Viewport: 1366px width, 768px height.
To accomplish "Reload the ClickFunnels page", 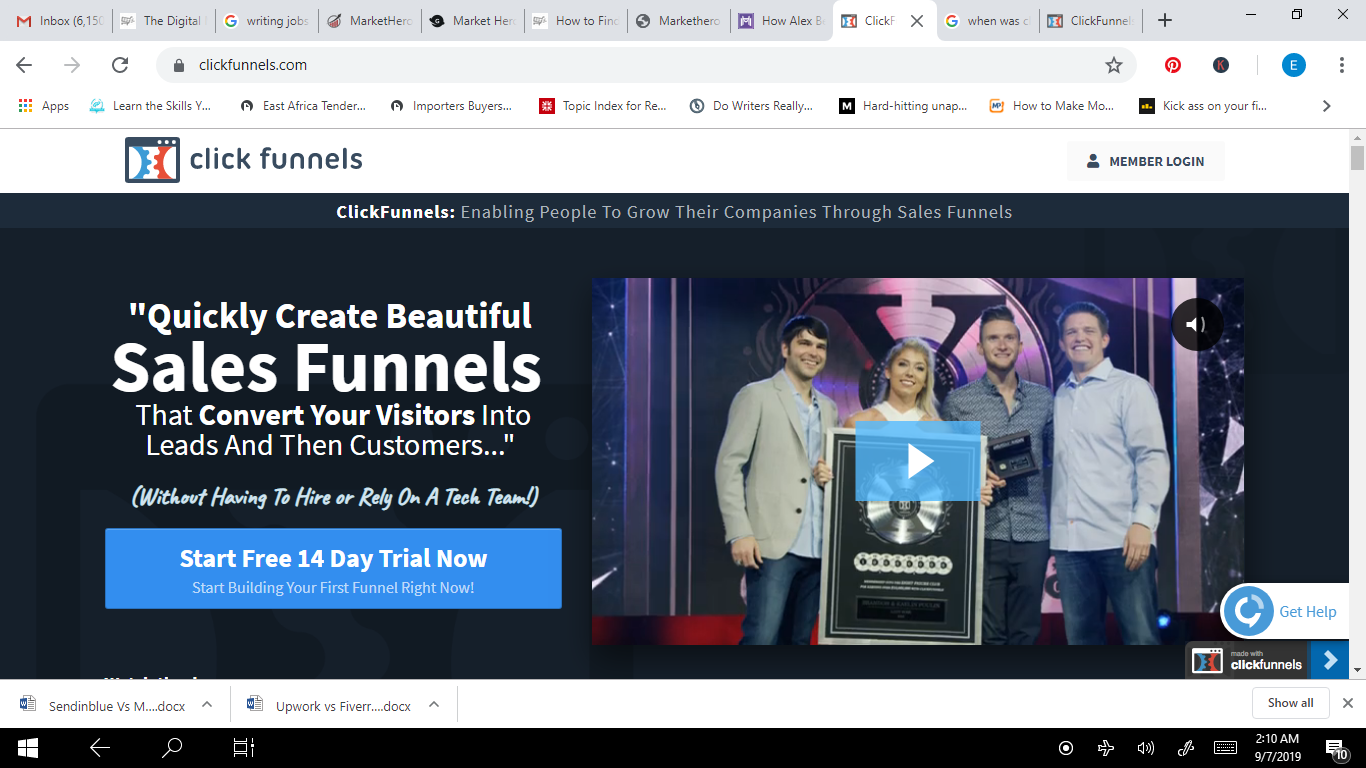I will click(120, 65).
